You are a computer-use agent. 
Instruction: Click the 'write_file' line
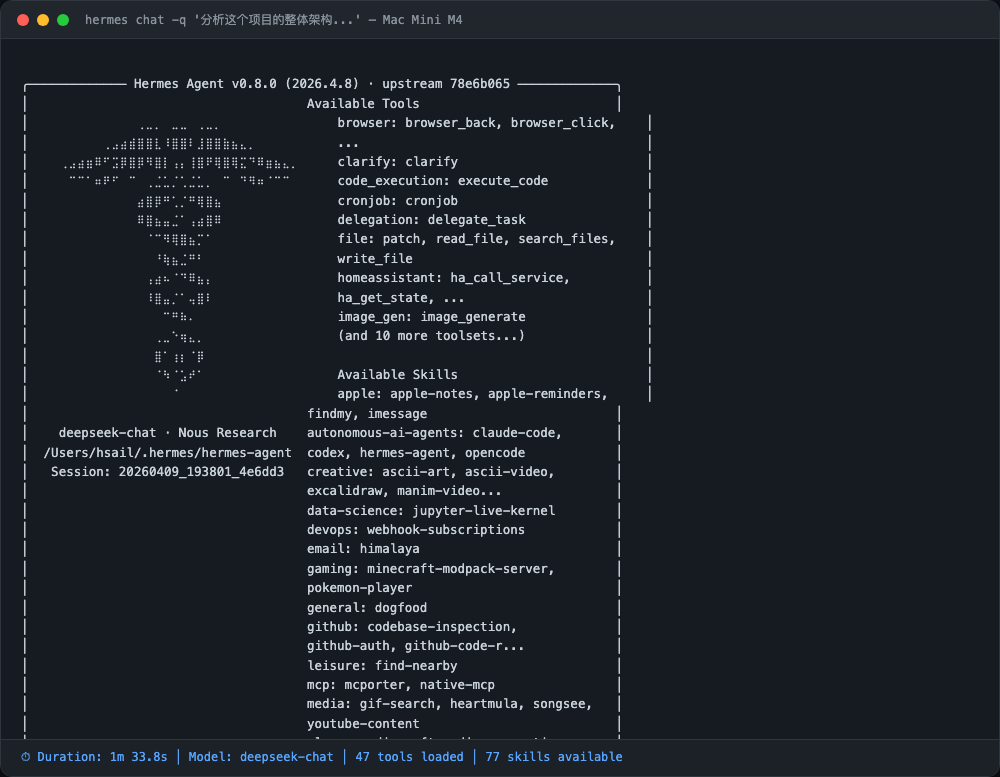[375, 258]
